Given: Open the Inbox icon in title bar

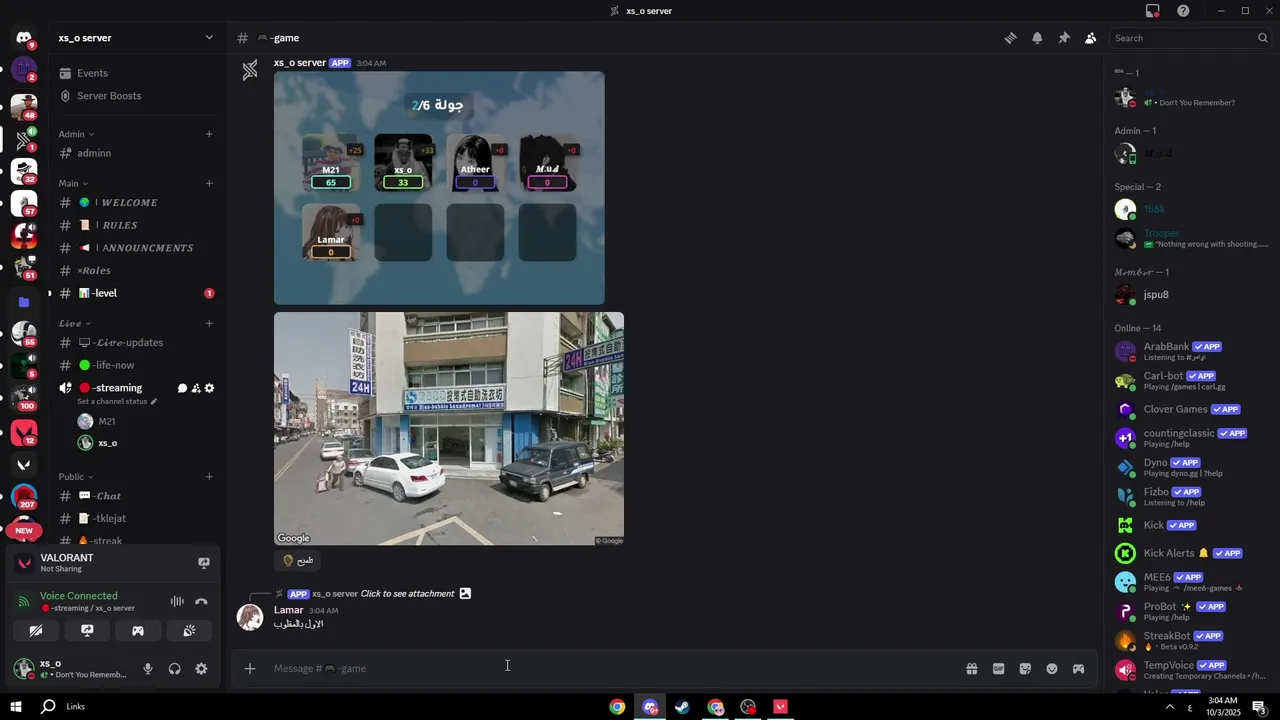Looking at the screenshot, I should tap(1153, 11).
